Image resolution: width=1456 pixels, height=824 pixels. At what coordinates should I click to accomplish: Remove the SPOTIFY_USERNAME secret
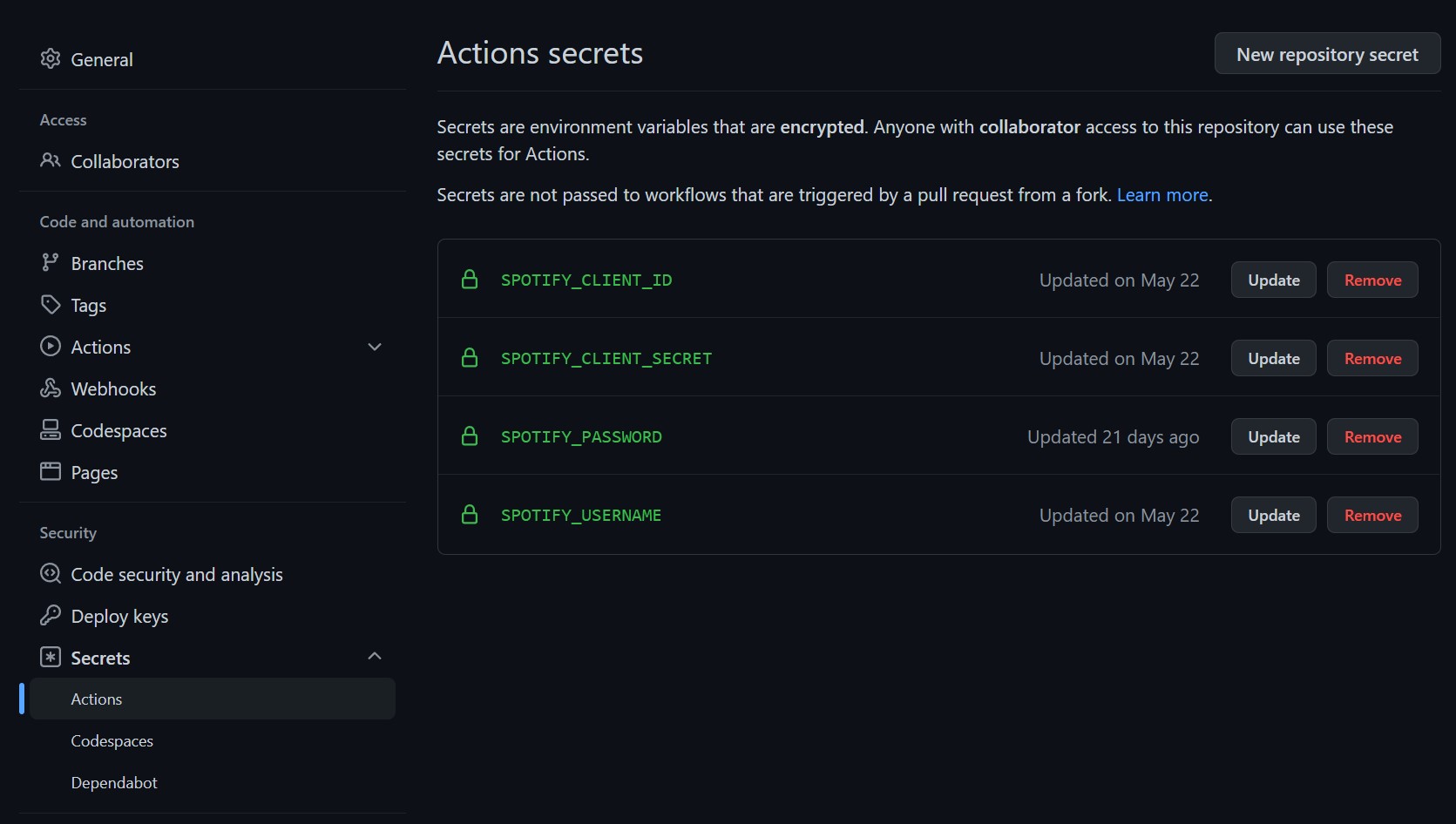pyautogui.click(x=1372, y=515)
